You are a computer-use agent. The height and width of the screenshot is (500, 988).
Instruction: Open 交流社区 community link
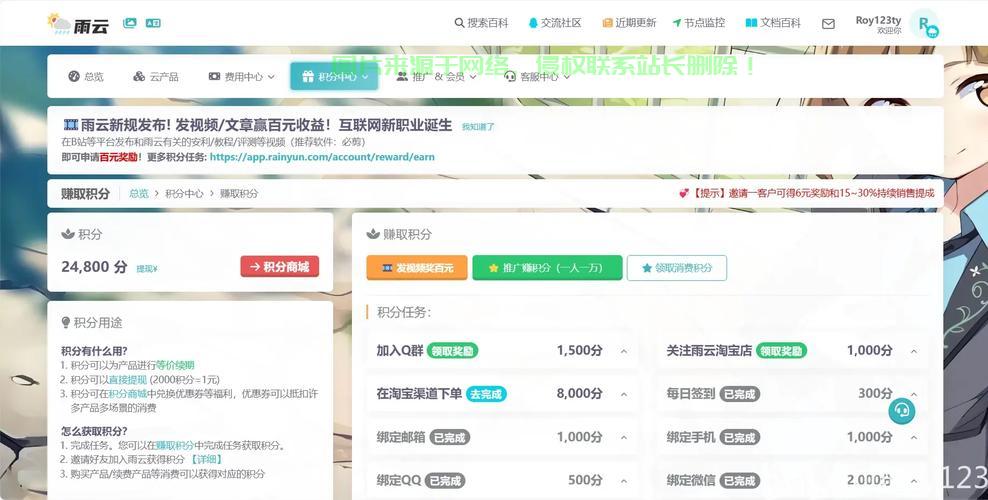click(554, 23)
